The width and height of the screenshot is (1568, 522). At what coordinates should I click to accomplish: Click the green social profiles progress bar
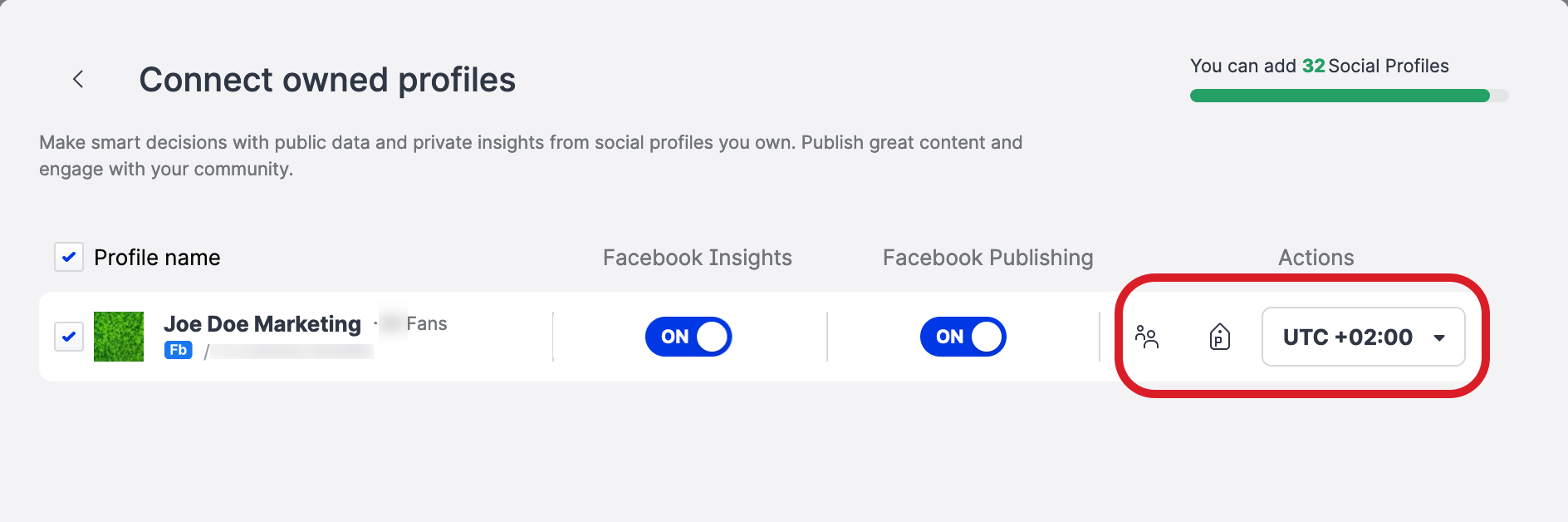pyautogui.click(x=1345, y=96)
